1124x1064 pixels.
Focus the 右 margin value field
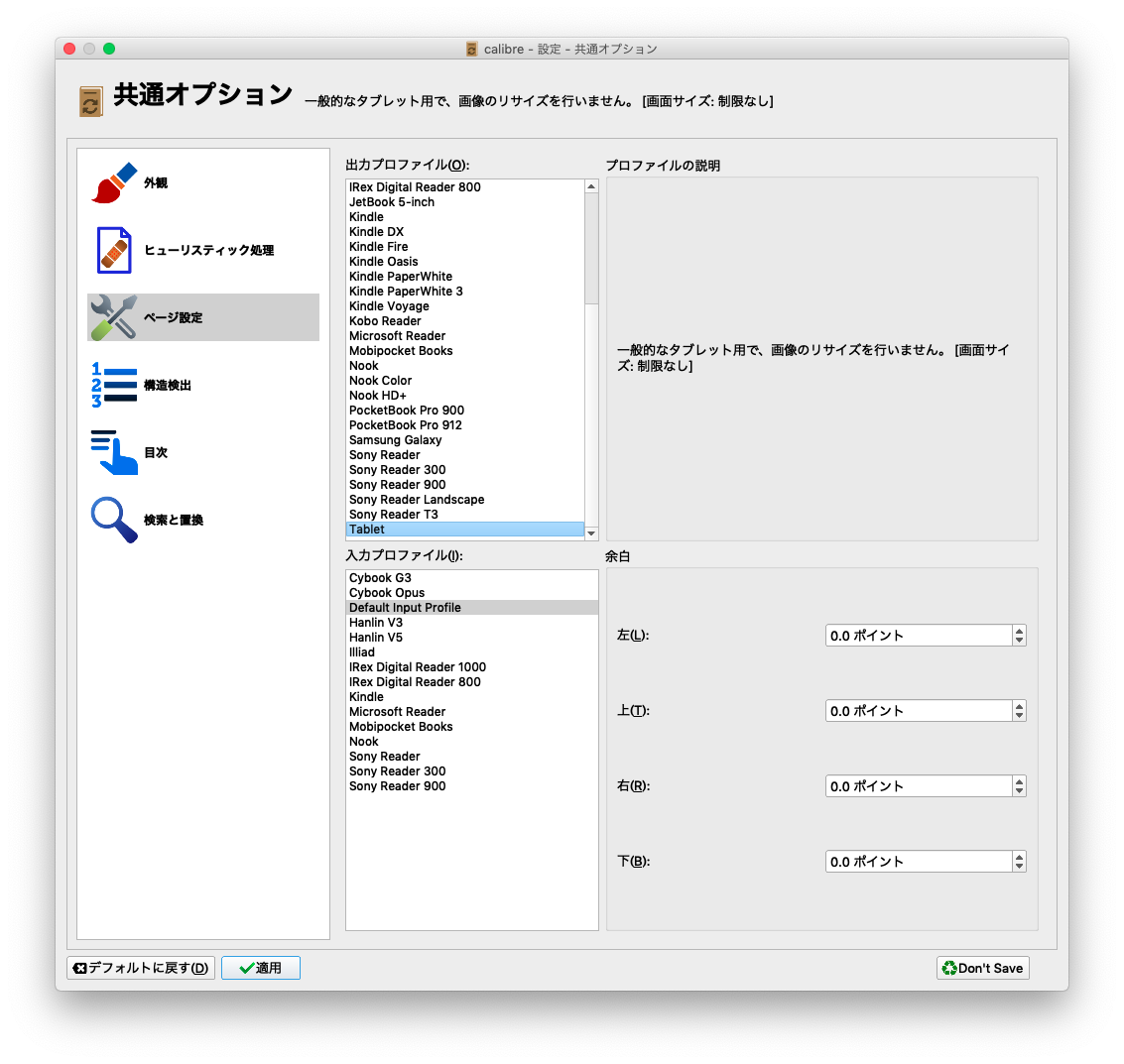tap(919, 786)
